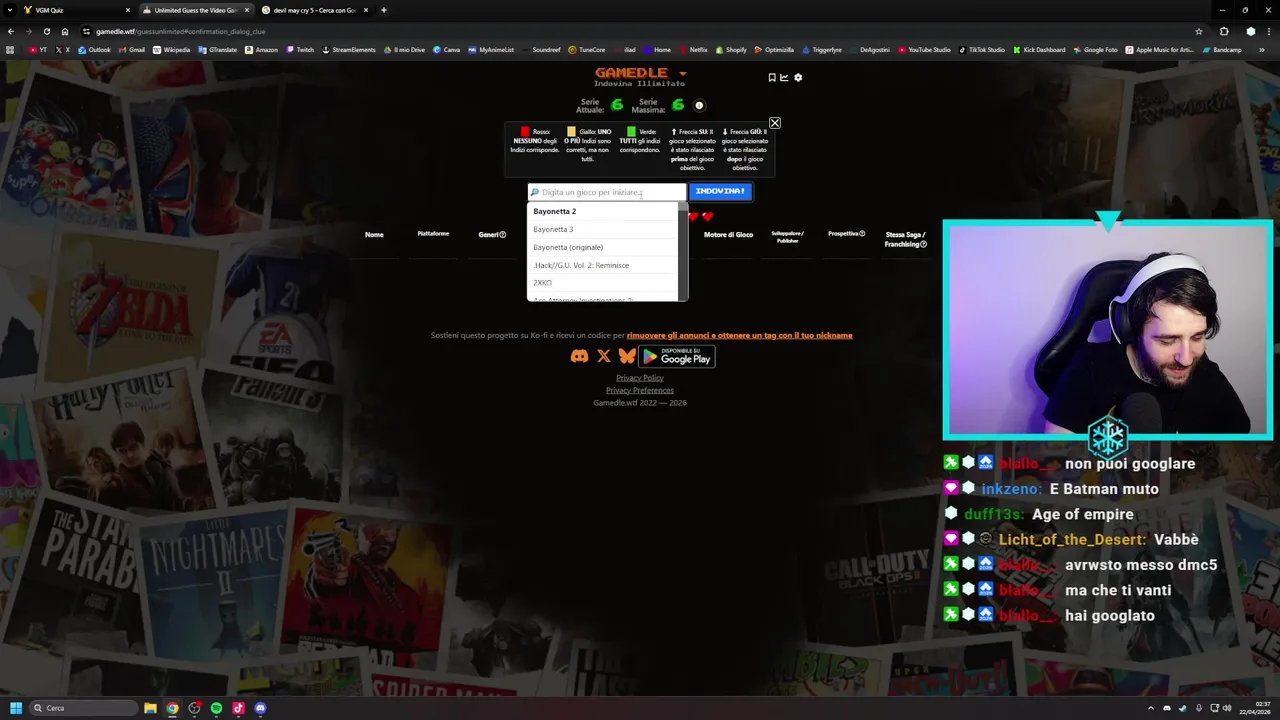The height and width of the screenshot is (720, 1280).
Task: Close the VGM Quiz tab
Action: coord(128,10)
